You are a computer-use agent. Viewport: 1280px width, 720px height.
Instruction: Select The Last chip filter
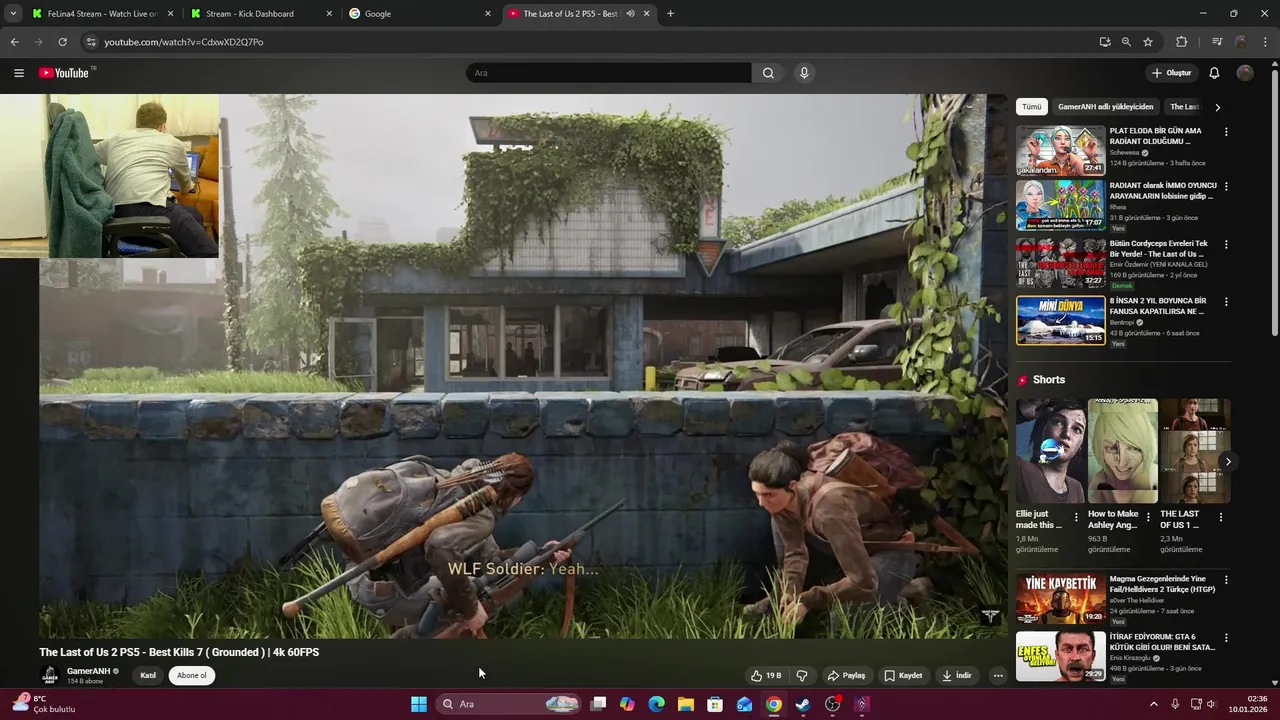(x=1185, y=107)
